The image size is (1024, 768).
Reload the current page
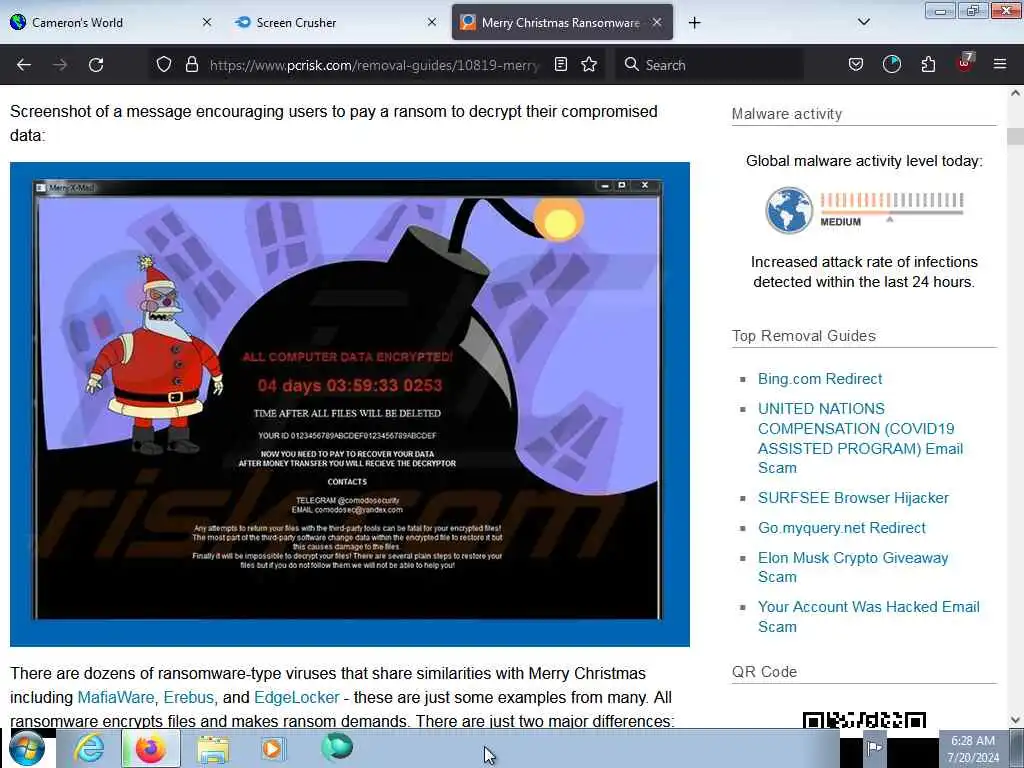pyautogui.click(x=96, y=65)
